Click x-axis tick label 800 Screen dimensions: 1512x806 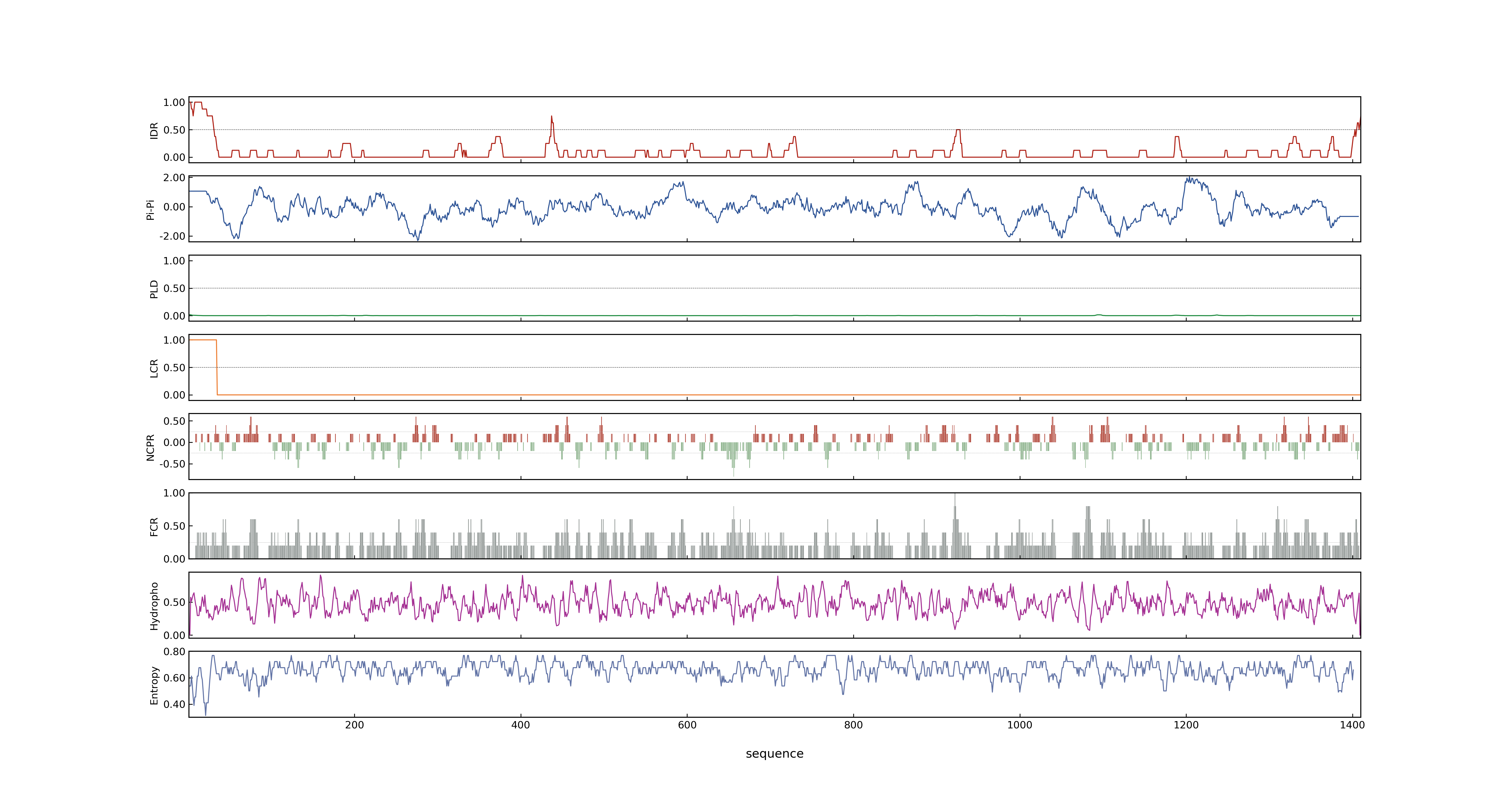point(853,725)
